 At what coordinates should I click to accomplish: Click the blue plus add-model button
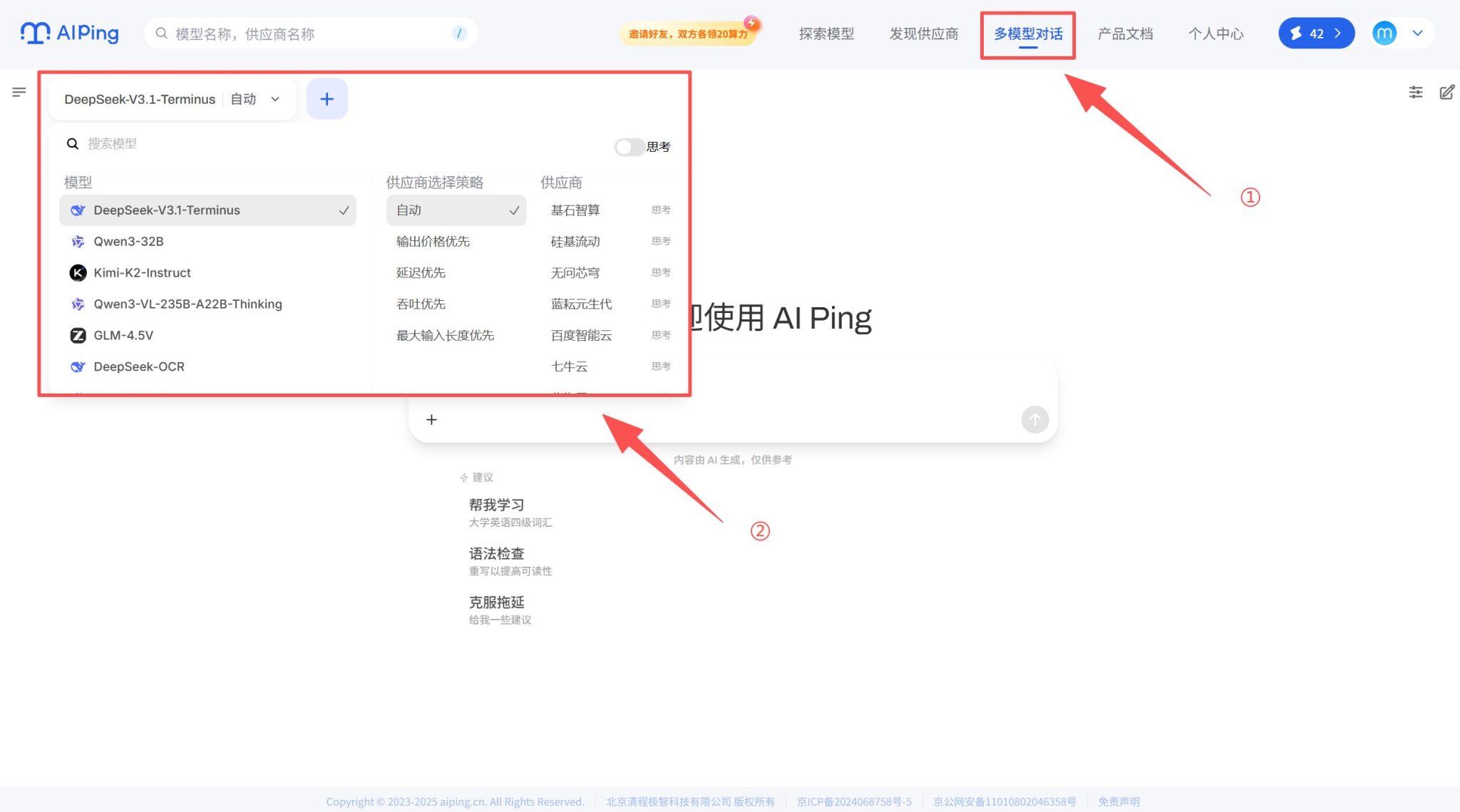[327, 99]
